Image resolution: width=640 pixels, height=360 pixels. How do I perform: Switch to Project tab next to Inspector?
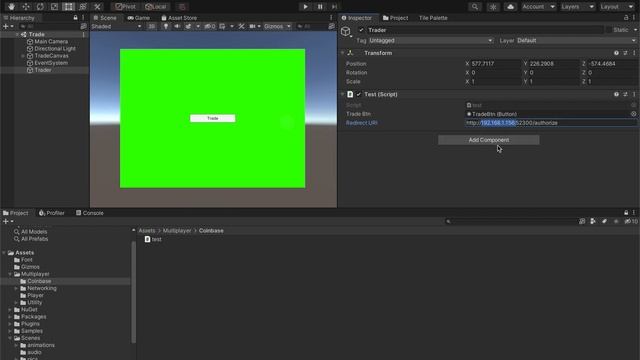pyautogui.click(x=396, y=18)
